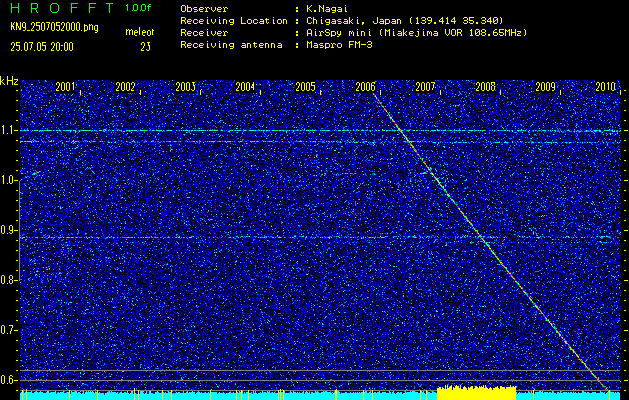Select the AirSpy mini receiver text
This screenshot has height=400, width=629.
tap(416, 32)
